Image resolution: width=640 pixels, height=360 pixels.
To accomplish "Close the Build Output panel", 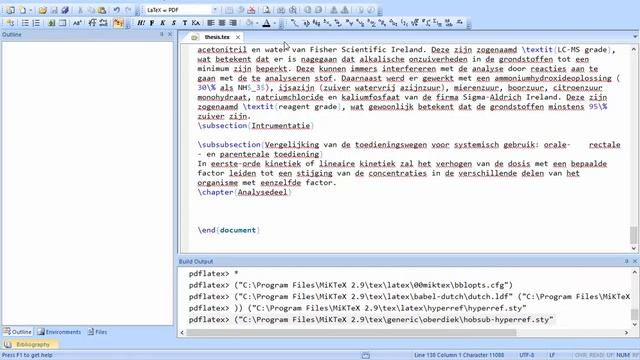I will [x=635, y=261].
